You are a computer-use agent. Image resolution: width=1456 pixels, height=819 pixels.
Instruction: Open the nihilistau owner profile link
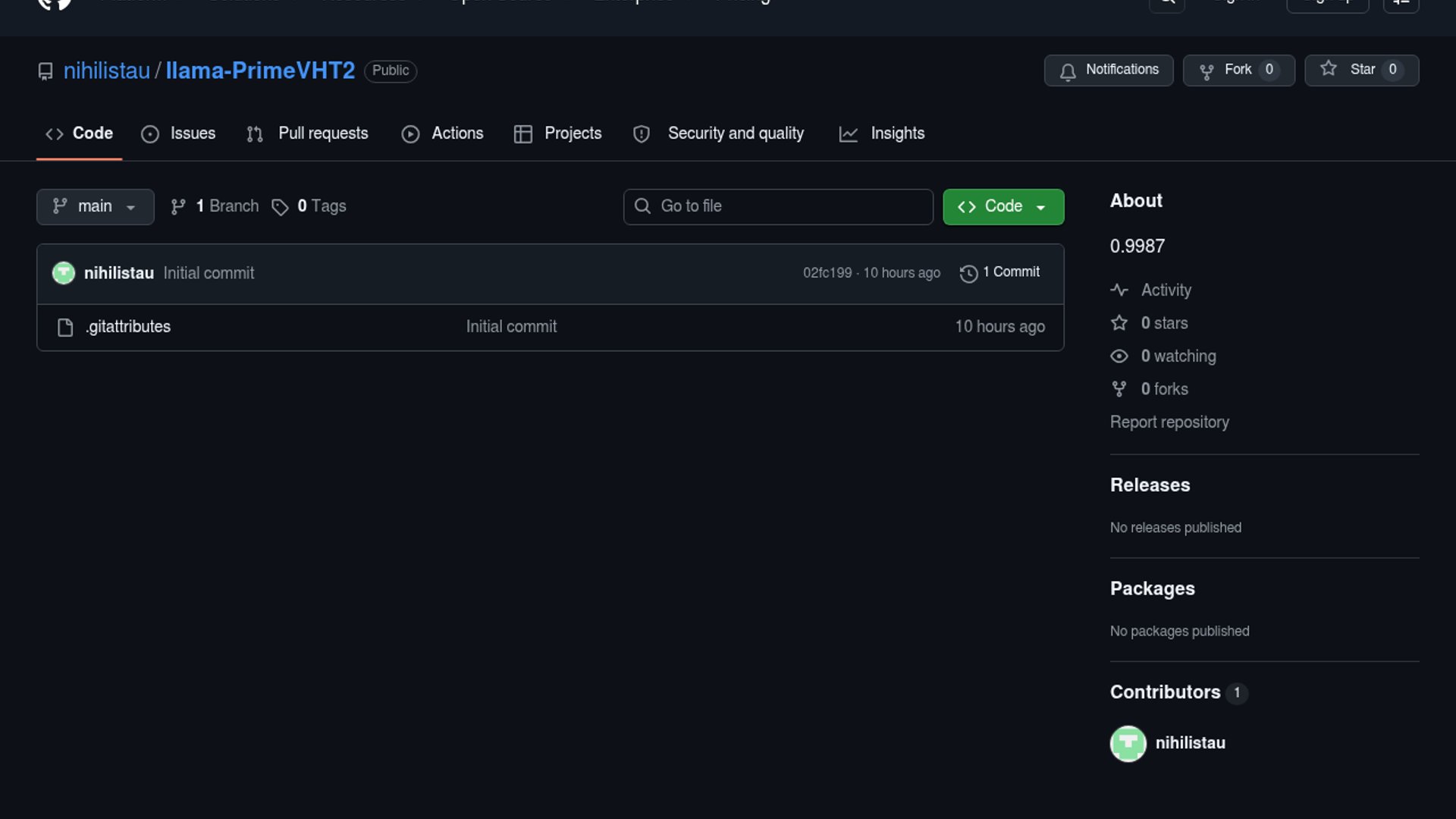click(106, 71)
